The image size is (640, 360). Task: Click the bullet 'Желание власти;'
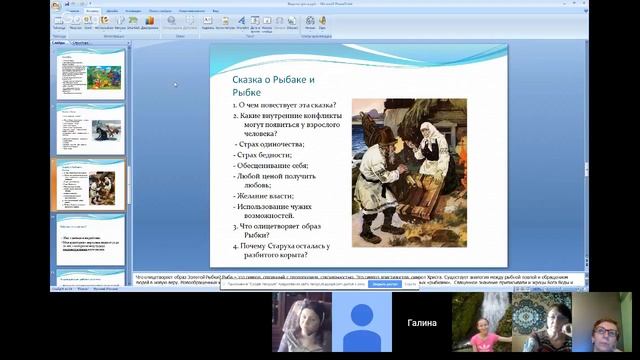click(263, 196)
